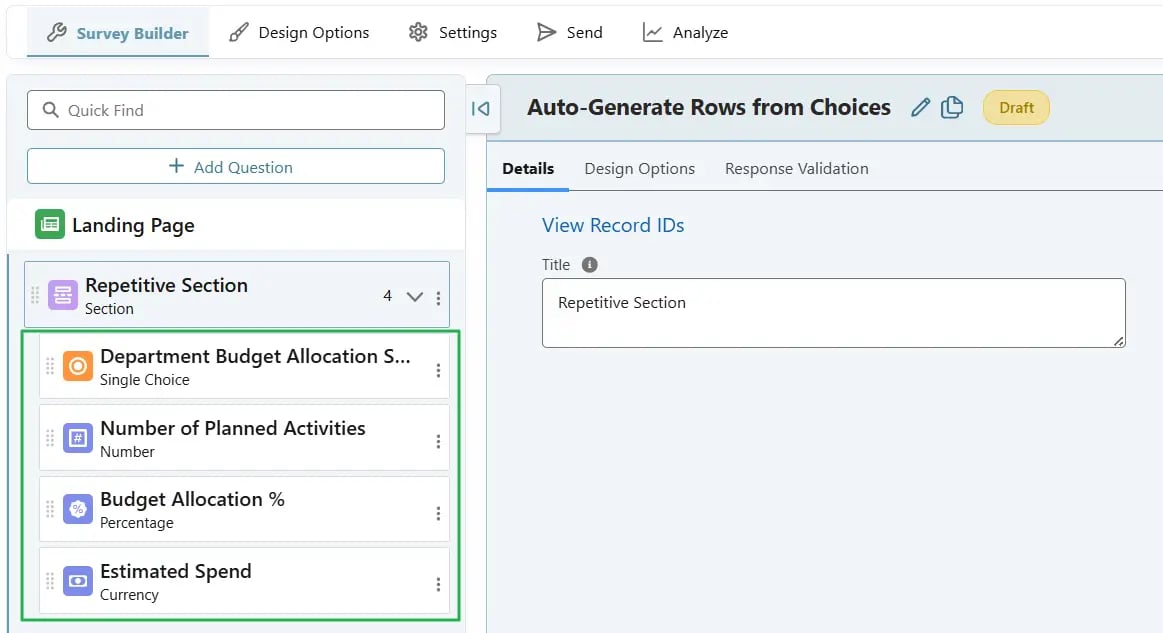
Task: Open Department Budget Allocation options menu
Action: click(x=438, y=370)
